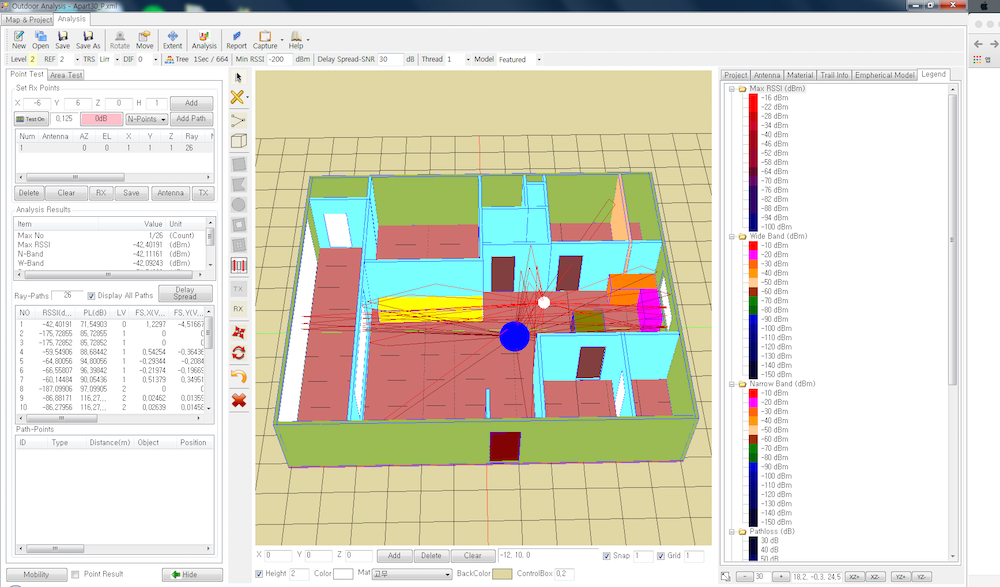Click the Delay Spread-SNR input field

point(390,59)
